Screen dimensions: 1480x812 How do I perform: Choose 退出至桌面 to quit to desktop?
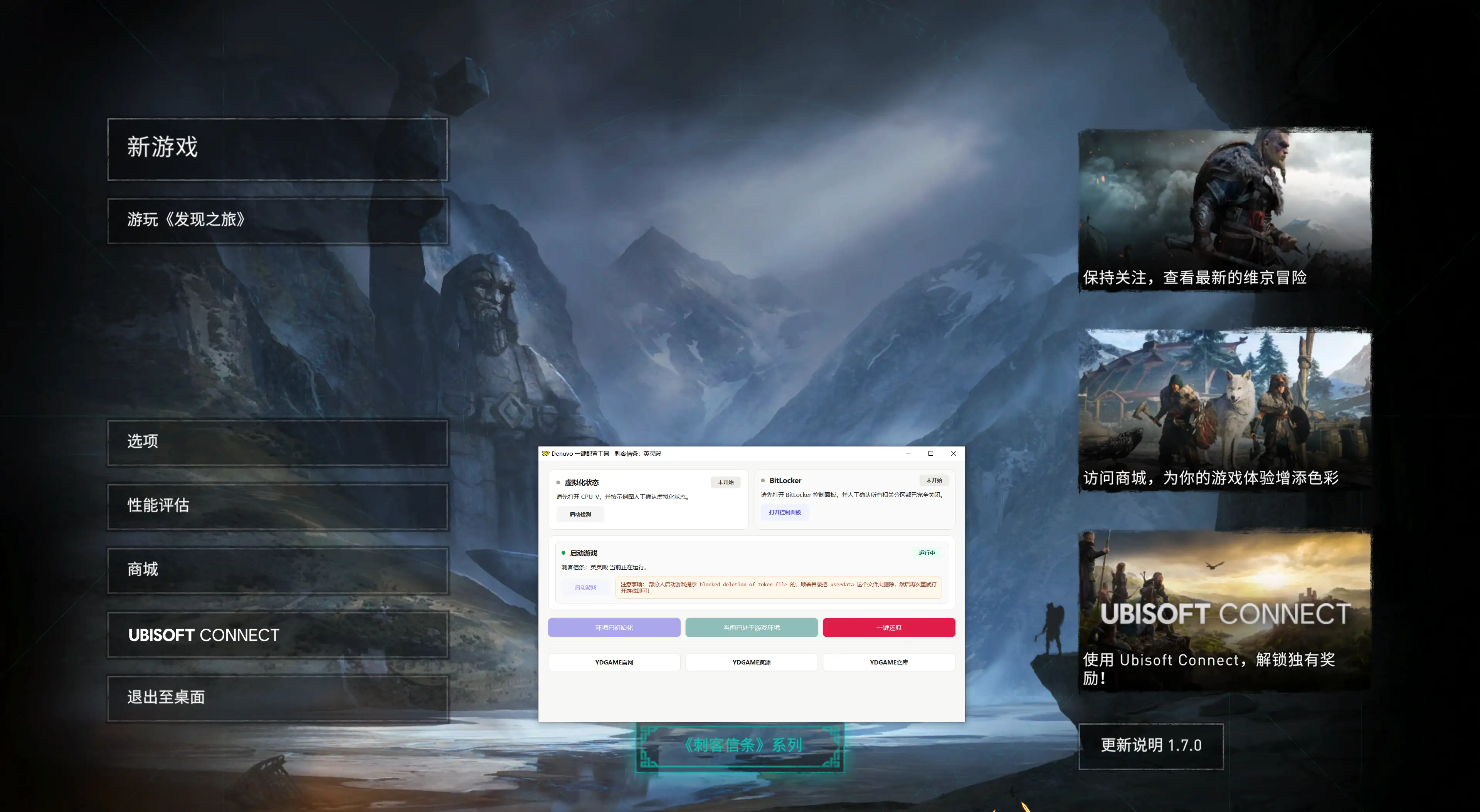277,698
